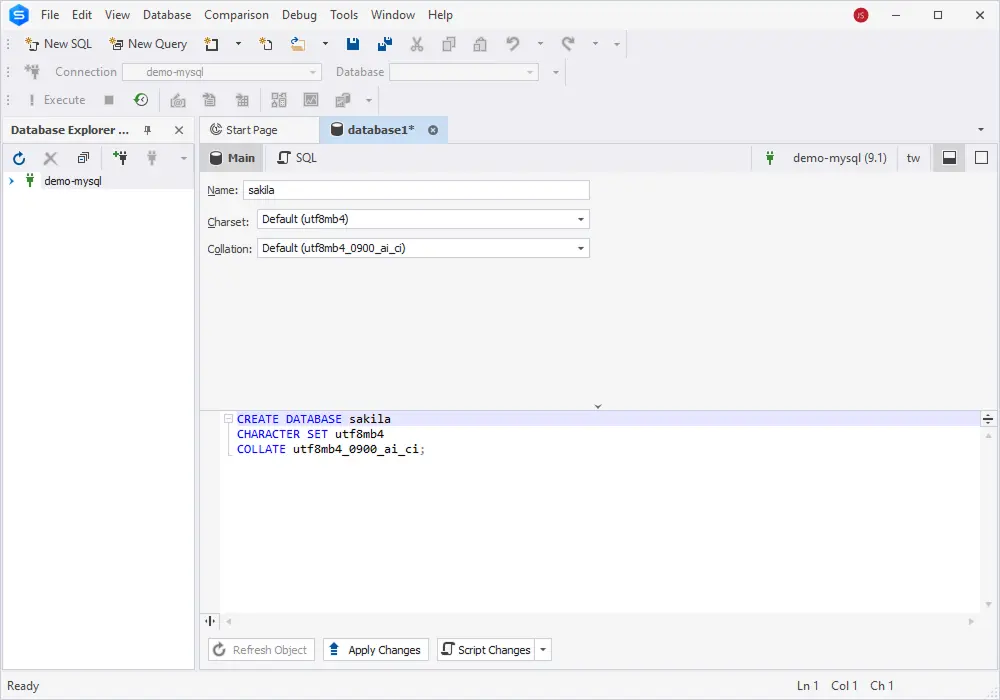The image size is (1000, 700).
Task: Switch to the full view layout
Action: pos(981,158)
